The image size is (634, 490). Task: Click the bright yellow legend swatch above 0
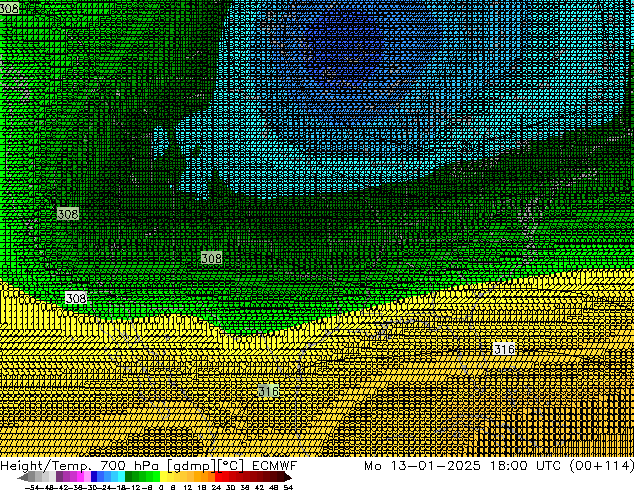click(x=164, y=476)
